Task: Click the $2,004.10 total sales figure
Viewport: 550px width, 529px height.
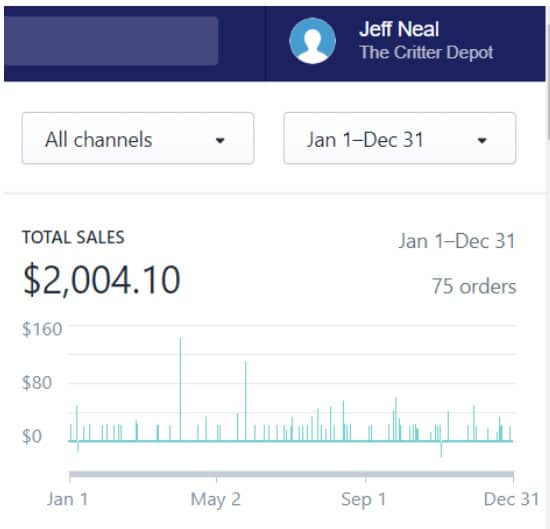Action: click(x=102, y=280)
